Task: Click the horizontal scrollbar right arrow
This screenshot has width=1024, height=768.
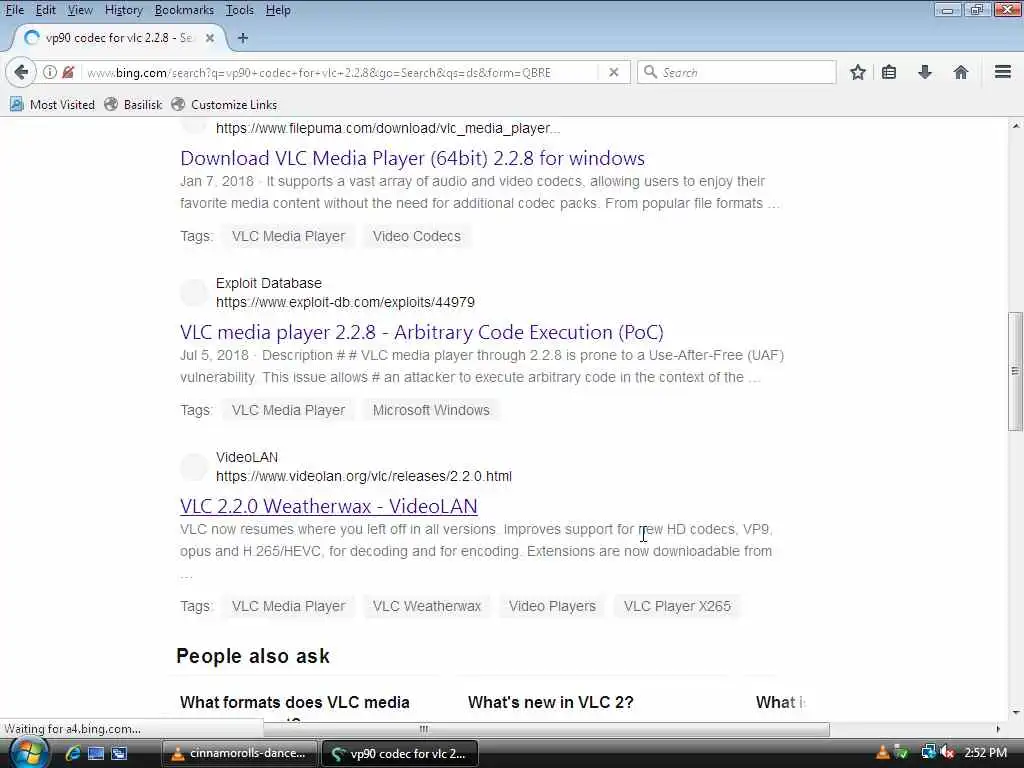Action: [x=998, y=729]
